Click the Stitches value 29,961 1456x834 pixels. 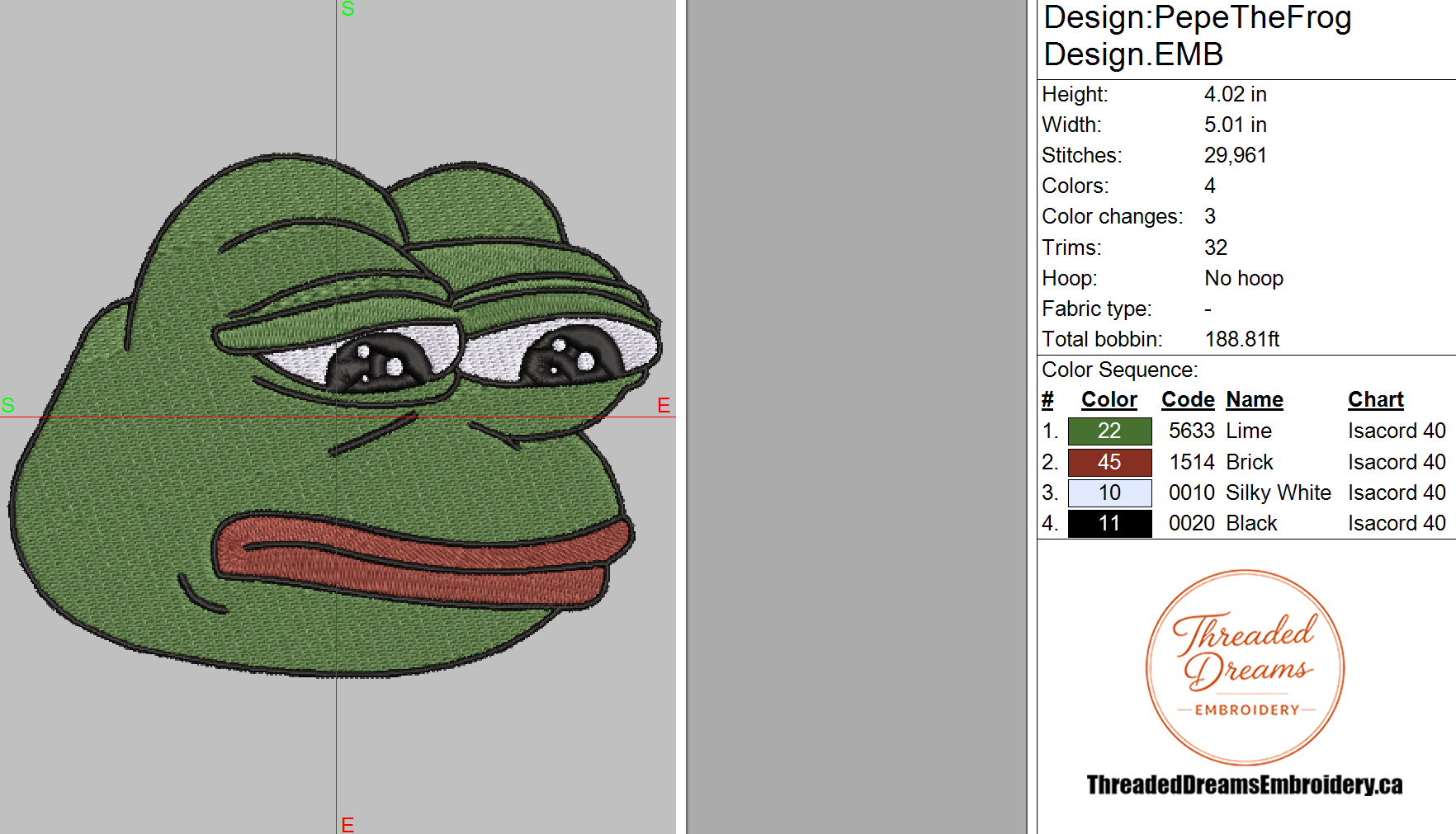[1235, 155]
